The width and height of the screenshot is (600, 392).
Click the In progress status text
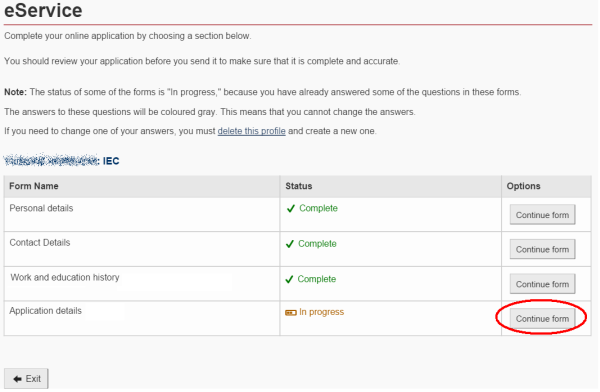(x=321, y=312)
